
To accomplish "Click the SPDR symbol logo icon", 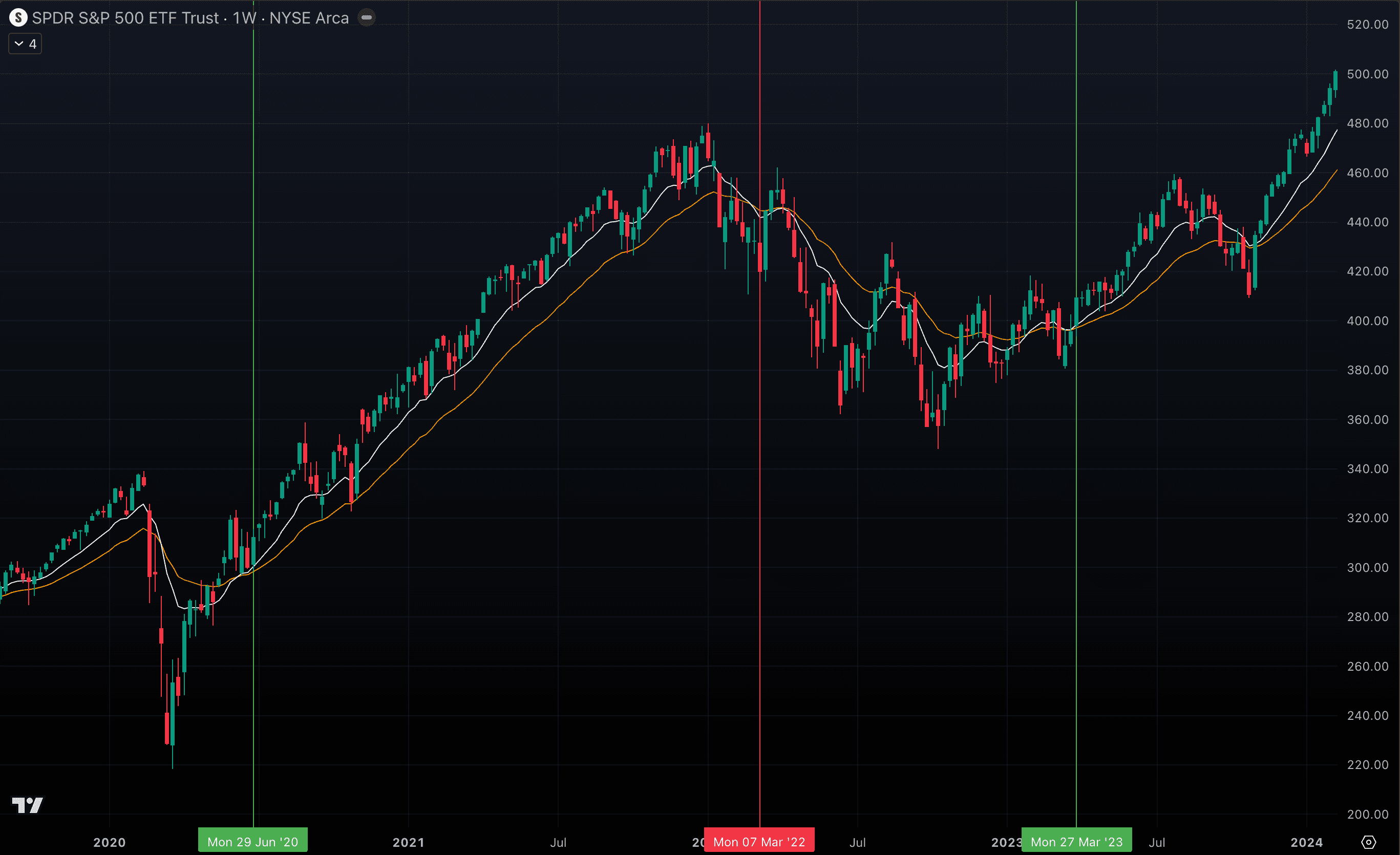I will (18, 17).
